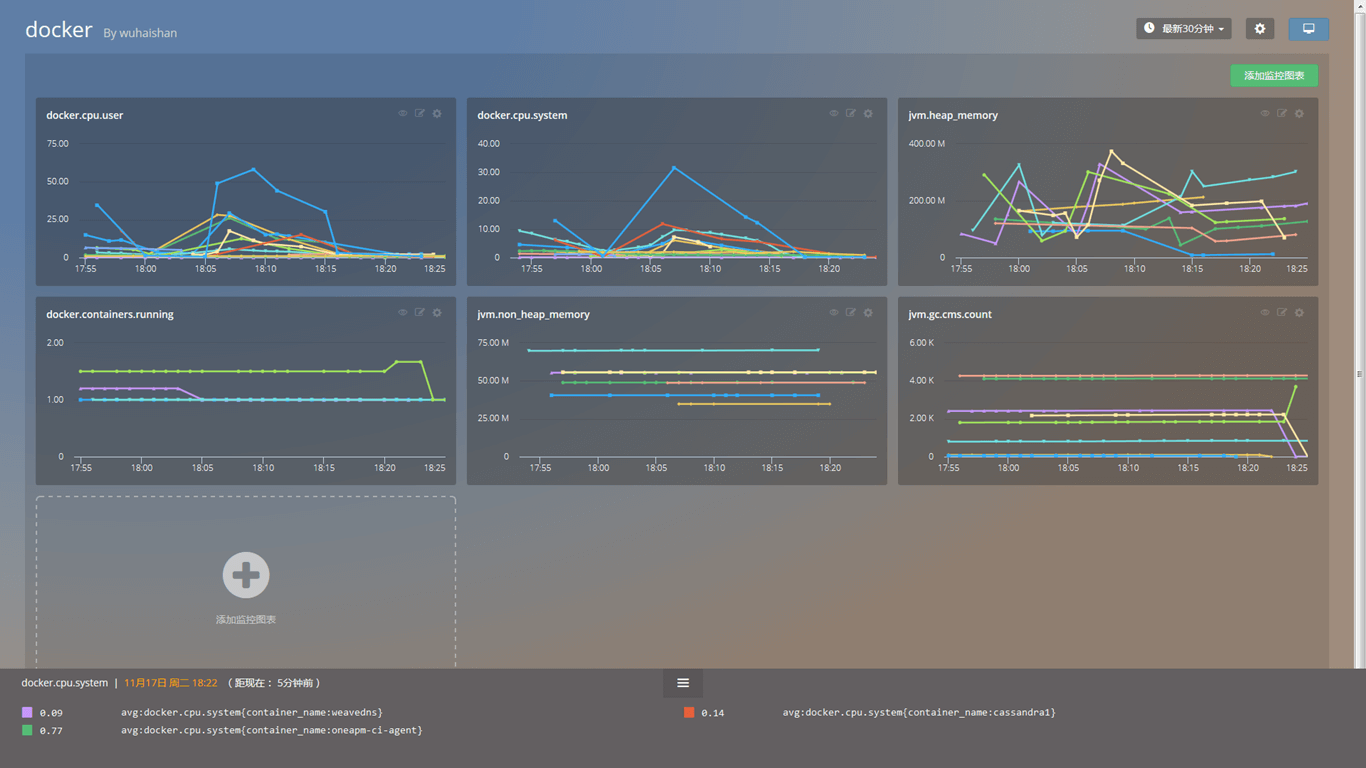Click the docker.cpu.system label in legend bar
The image size is (1366, 768).
click(65, 683)
